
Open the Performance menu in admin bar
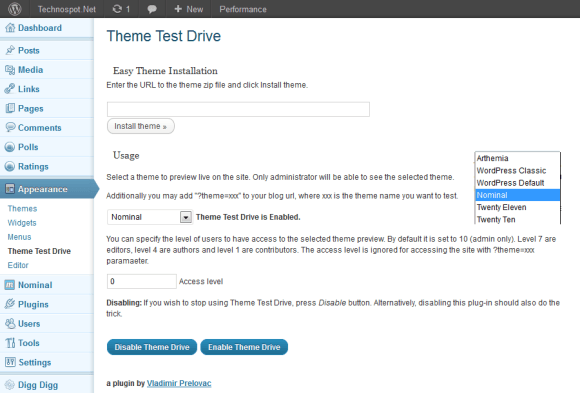click(x=243, y=9)
